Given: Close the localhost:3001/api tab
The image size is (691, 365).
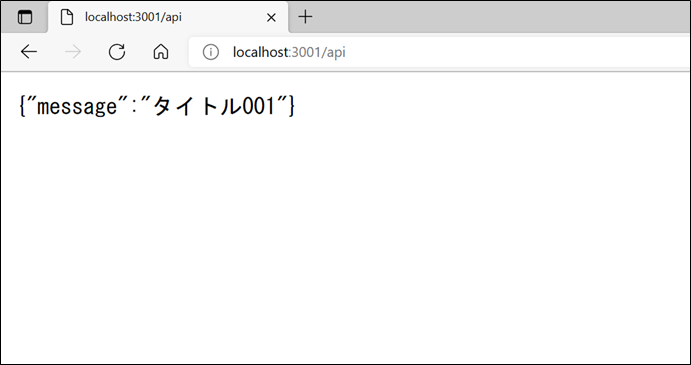Looking at the screenshot, I should 271,18.
